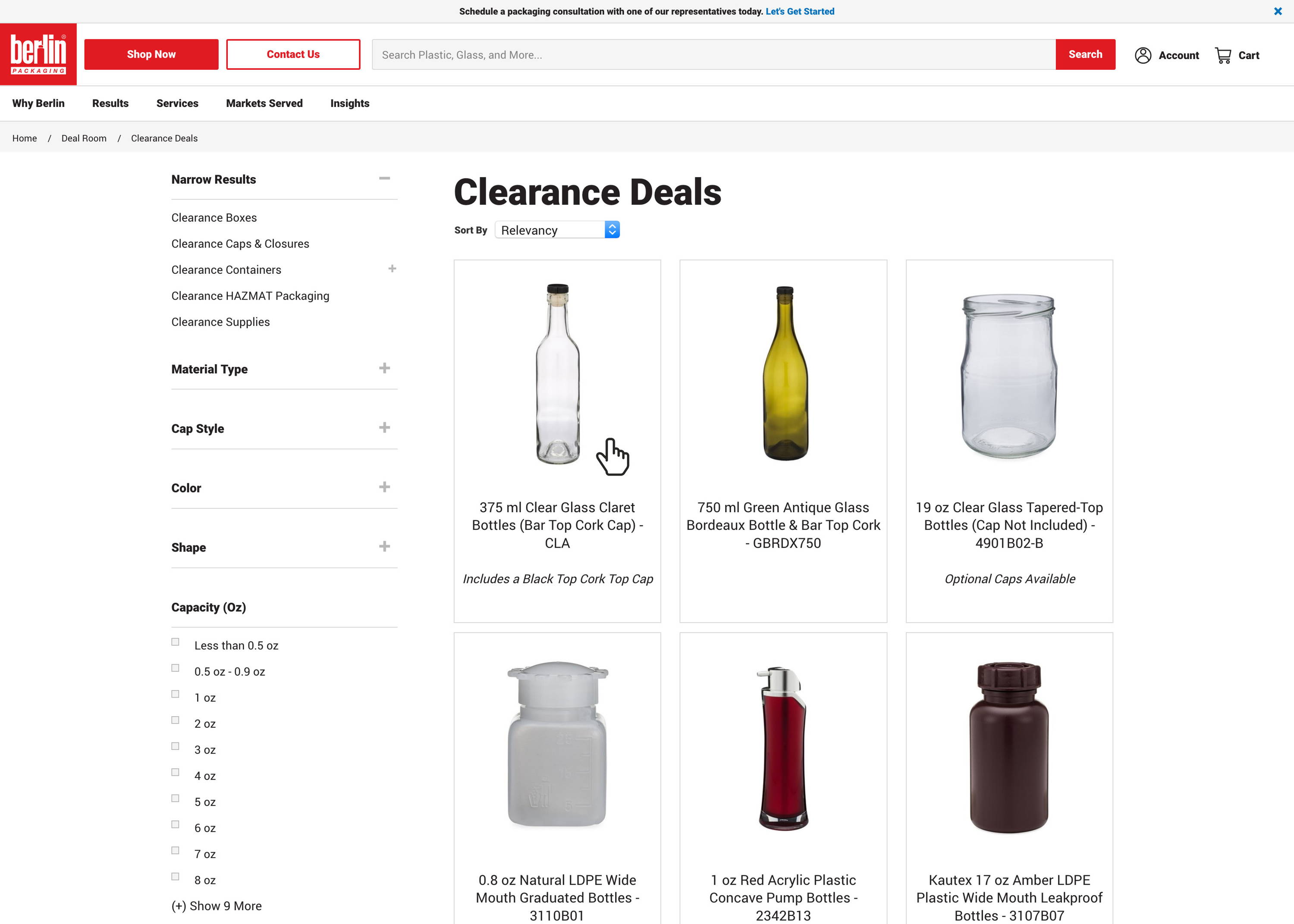
Task: Check the Less than 0.5 oz box
Action: coord(175,642)
